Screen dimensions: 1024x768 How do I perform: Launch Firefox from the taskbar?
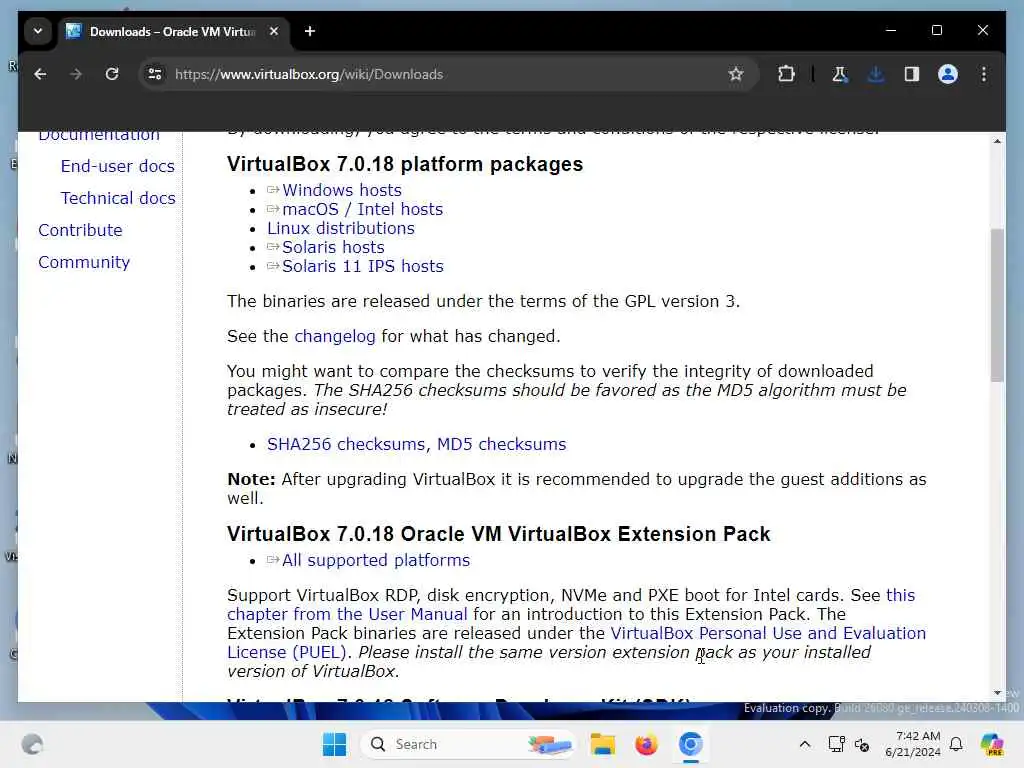(x=647, y=744)
